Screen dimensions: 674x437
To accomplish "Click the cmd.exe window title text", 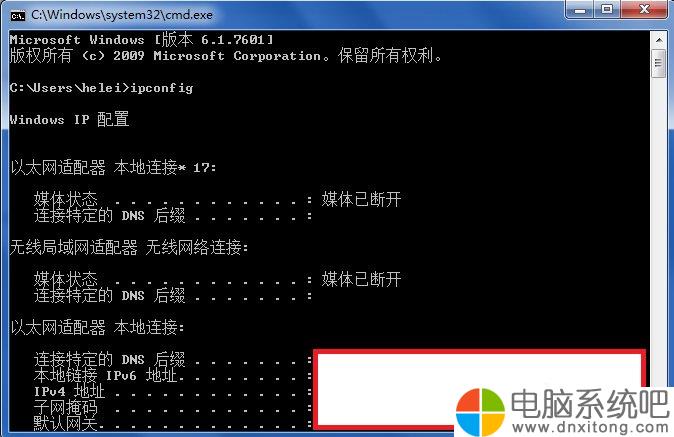I will pyautogui.click(x=122, y=15).
